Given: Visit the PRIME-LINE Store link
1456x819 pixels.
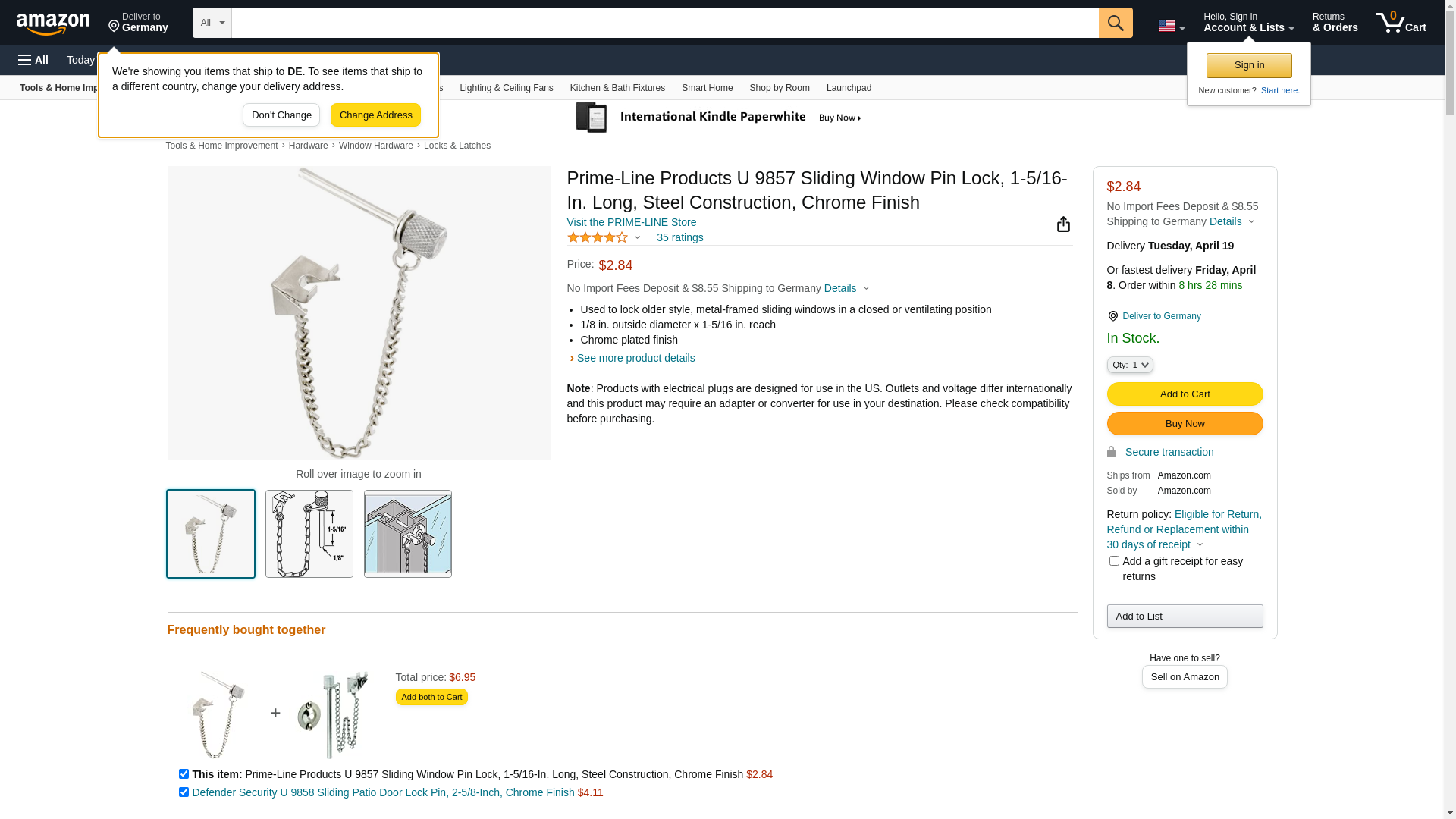Looking at the screenshot, I should tap(632, 222).
